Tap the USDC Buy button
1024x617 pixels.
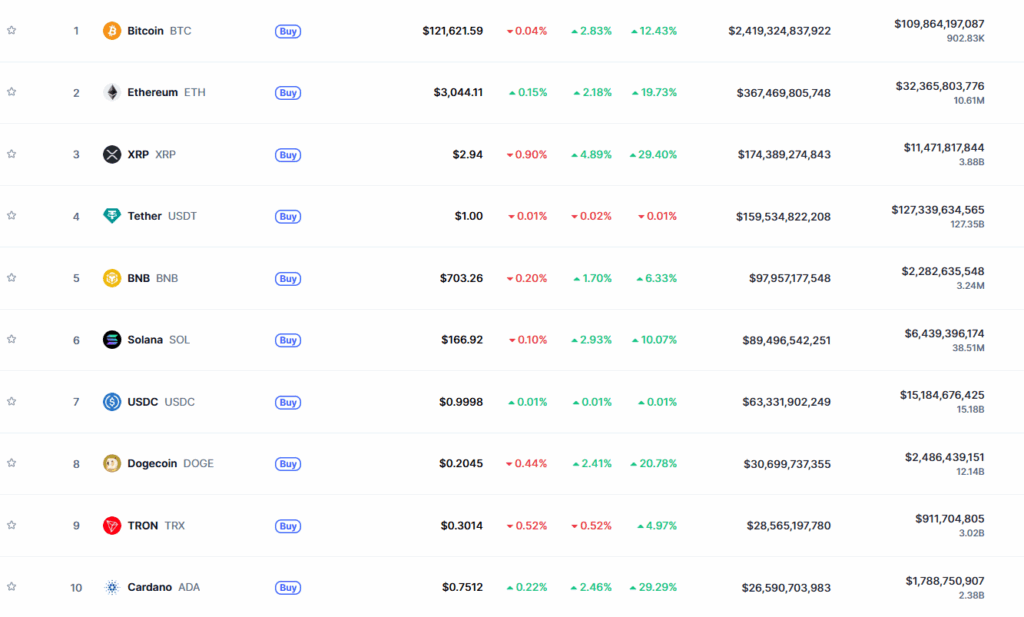click(x=288, y=402)
